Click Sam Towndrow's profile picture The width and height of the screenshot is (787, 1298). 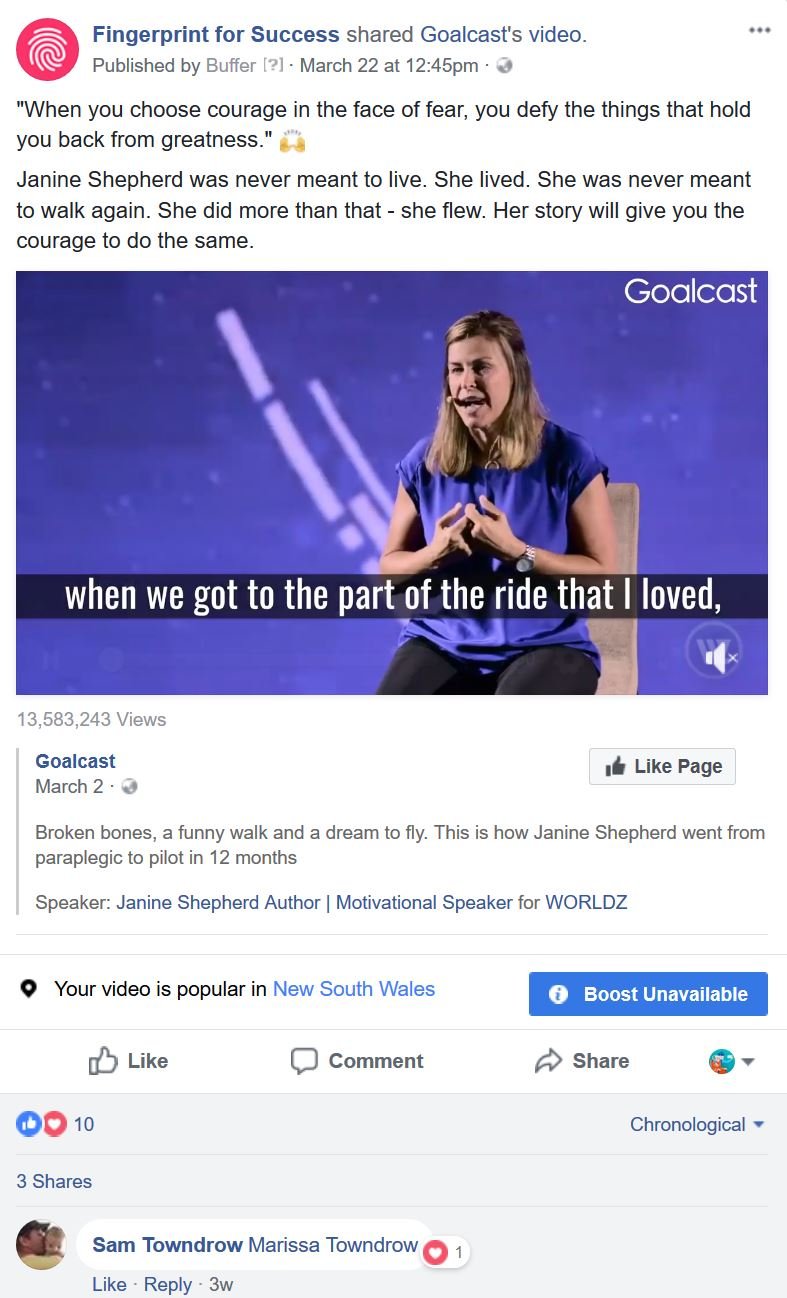(x=41, y=1245)
